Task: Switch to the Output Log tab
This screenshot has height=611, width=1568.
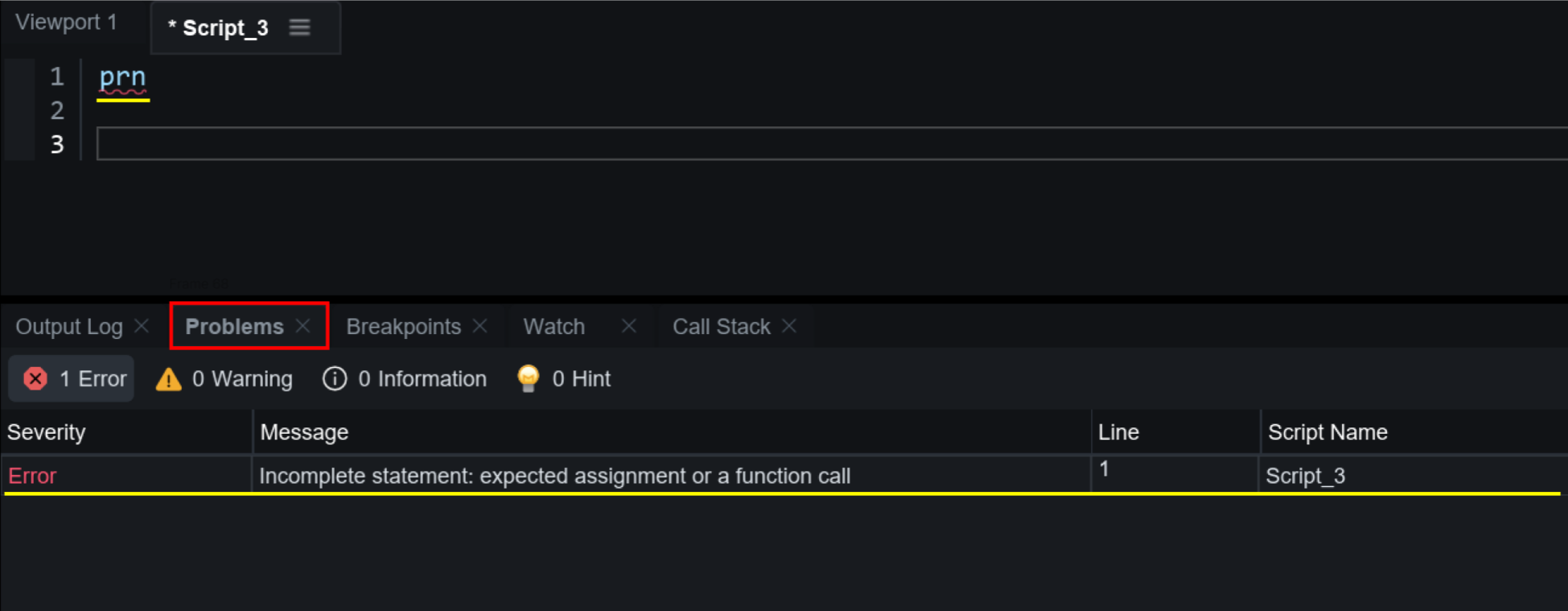Action: click(69, 327)
